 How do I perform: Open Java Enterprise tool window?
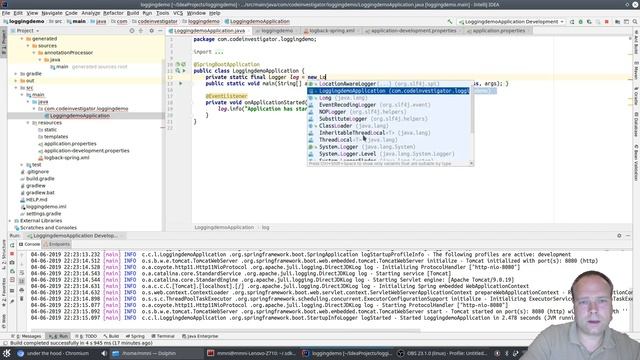[200, 336]
